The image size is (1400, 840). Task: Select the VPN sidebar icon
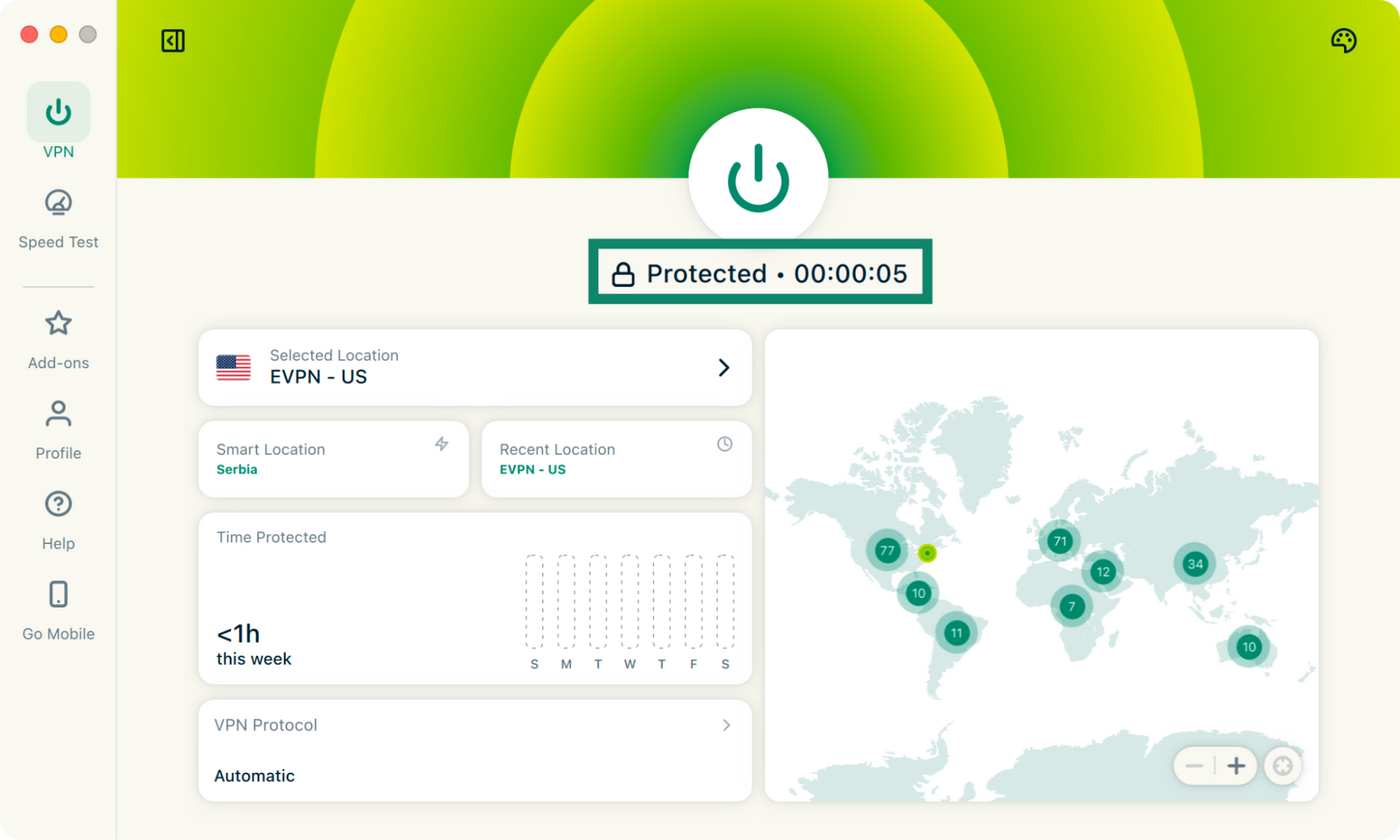[58, 112]
